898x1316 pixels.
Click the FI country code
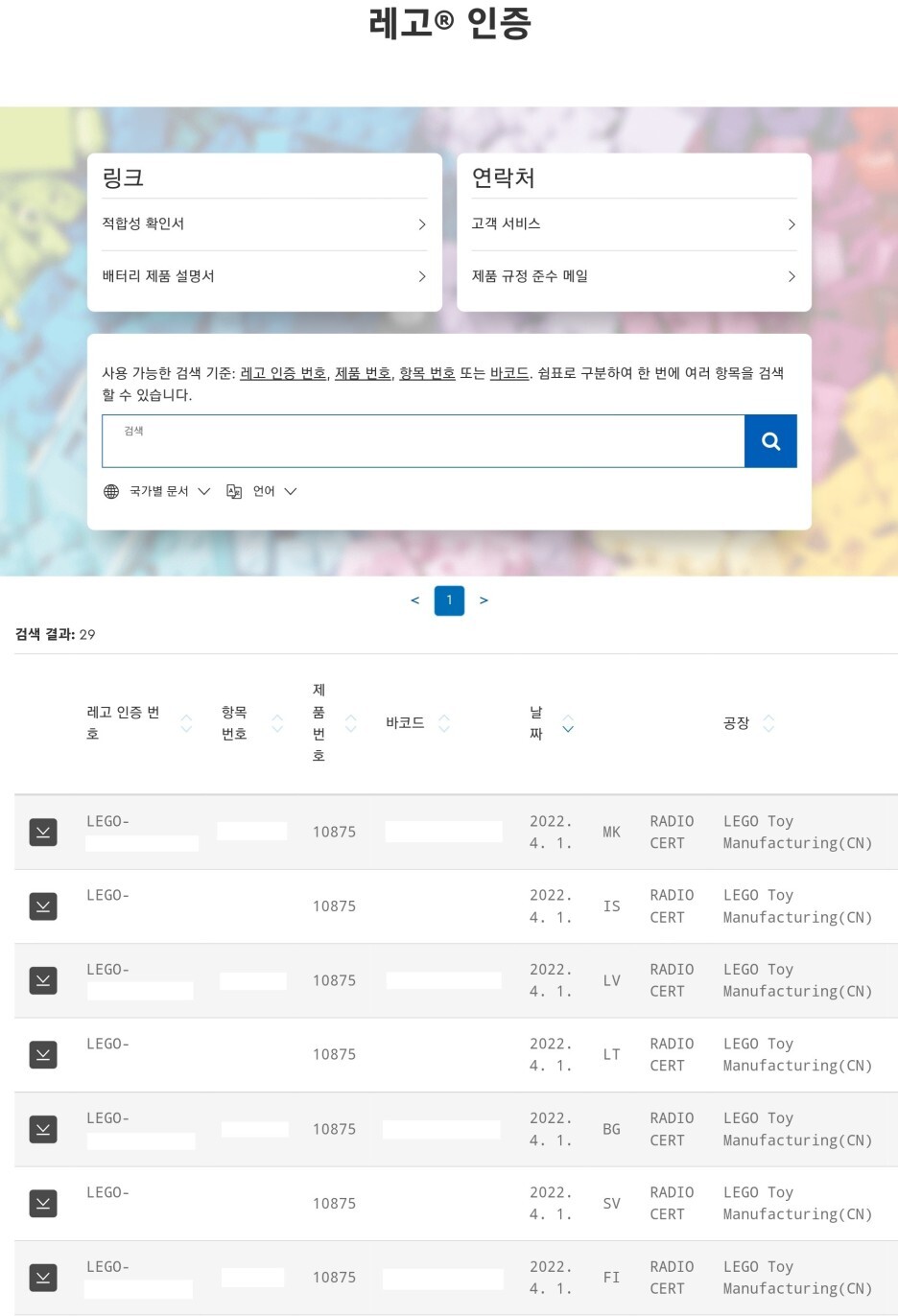point(611,1277)
